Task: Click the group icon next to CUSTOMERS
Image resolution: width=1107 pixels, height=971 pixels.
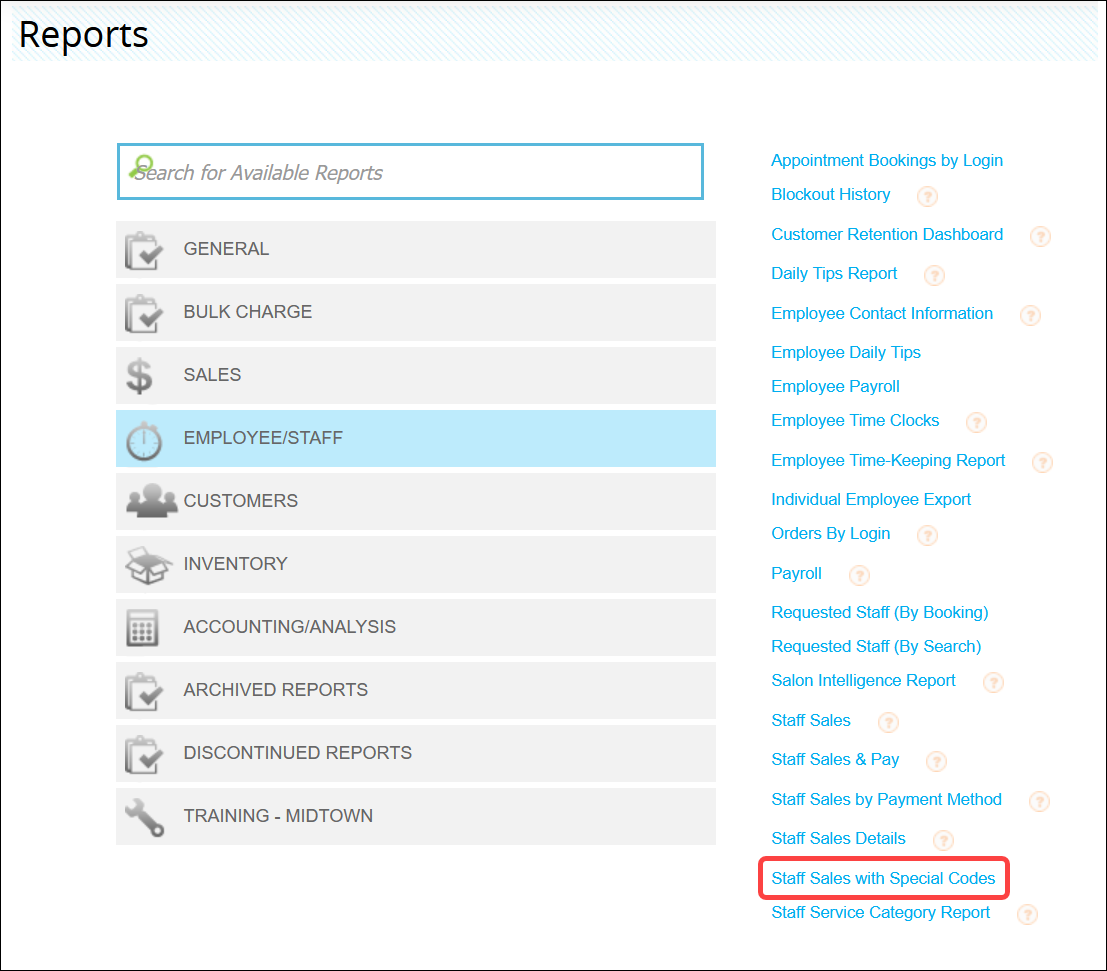Action: 148,501
